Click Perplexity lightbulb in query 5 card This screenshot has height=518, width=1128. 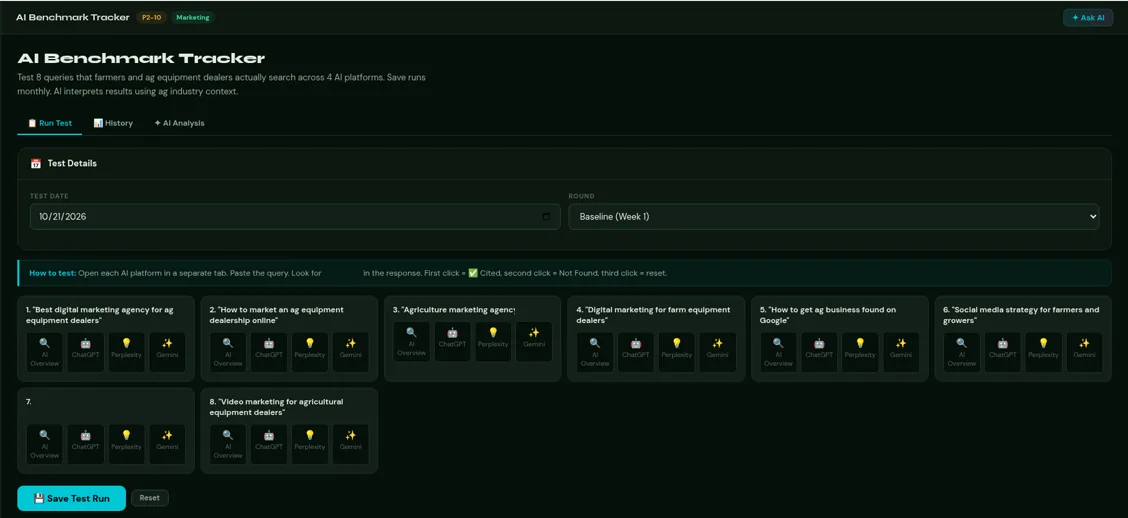860,343
